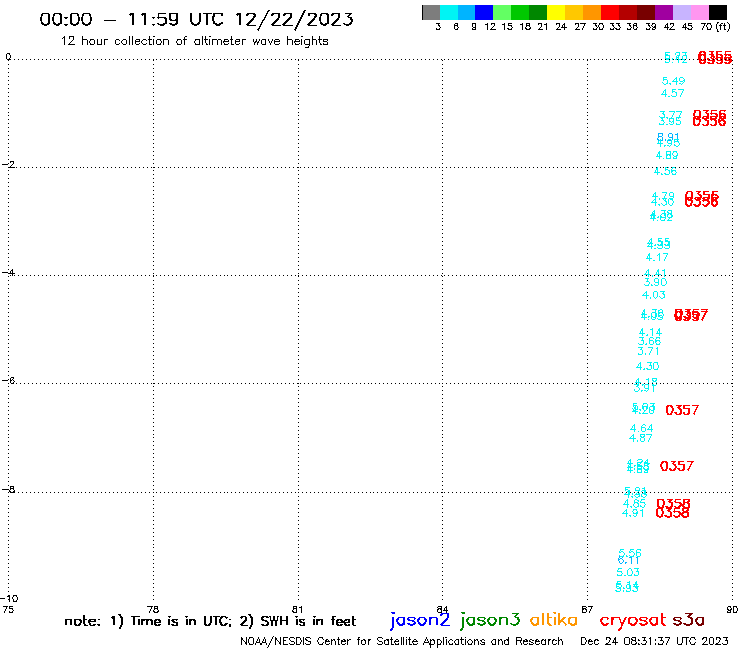Click longitude axis label '75'

click(x=8, y=609)
